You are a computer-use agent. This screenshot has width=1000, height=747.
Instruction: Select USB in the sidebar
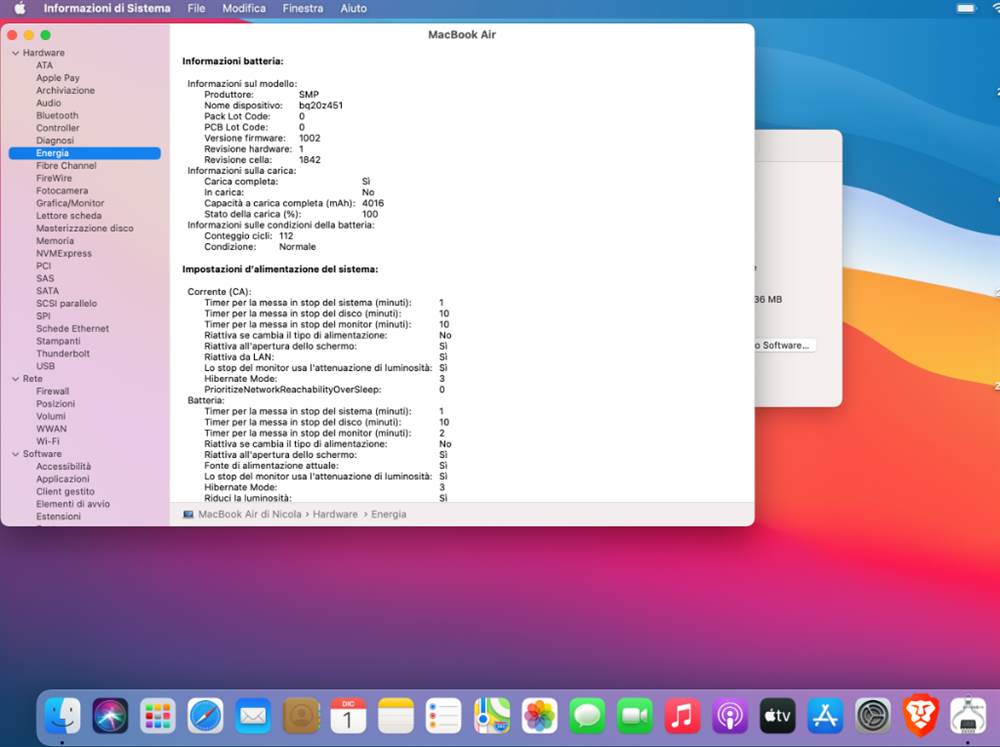tap(45, 366)
